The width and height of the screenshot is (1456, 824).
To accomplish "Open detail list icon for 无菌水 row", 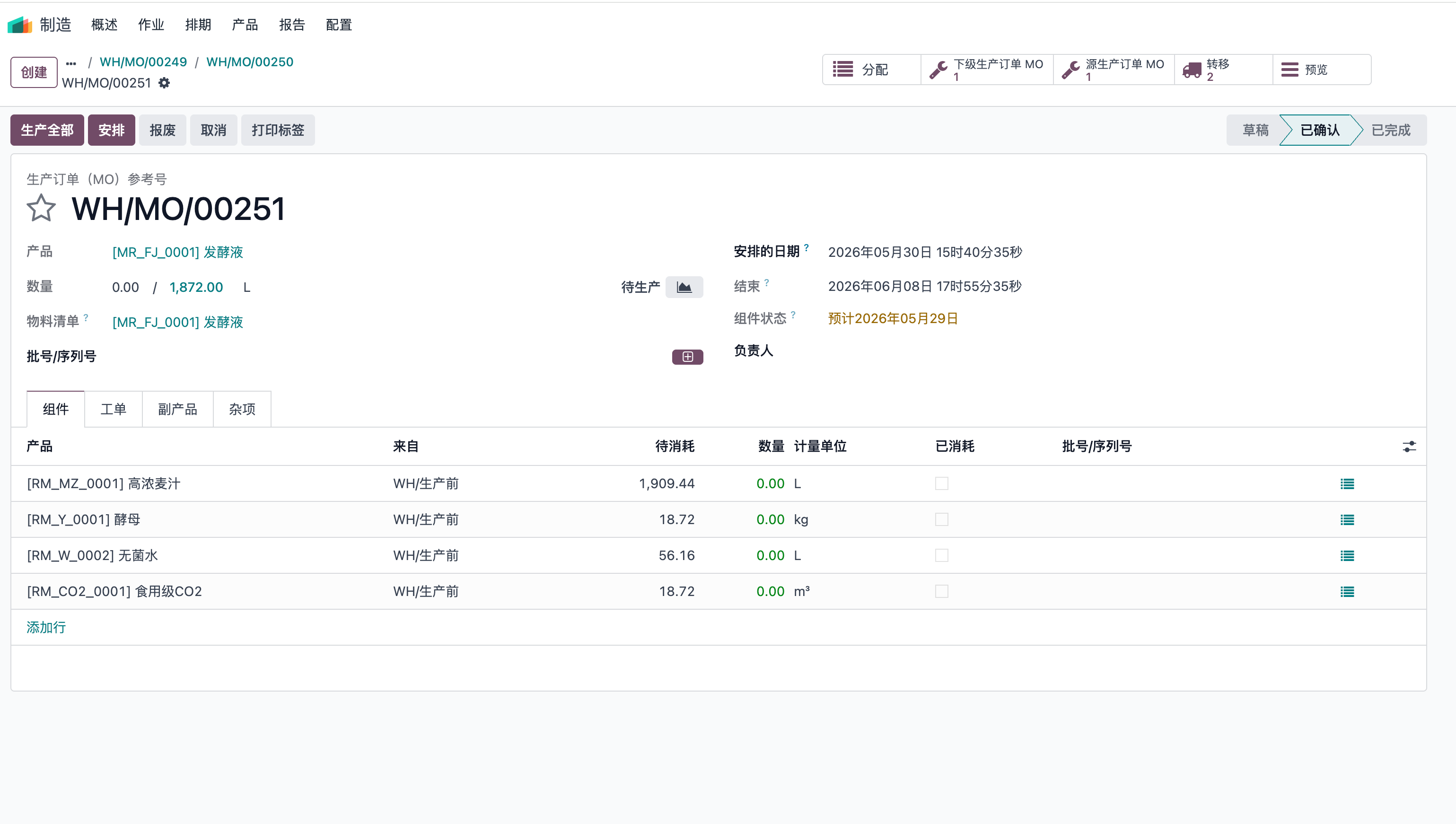I will (1347, 556).
